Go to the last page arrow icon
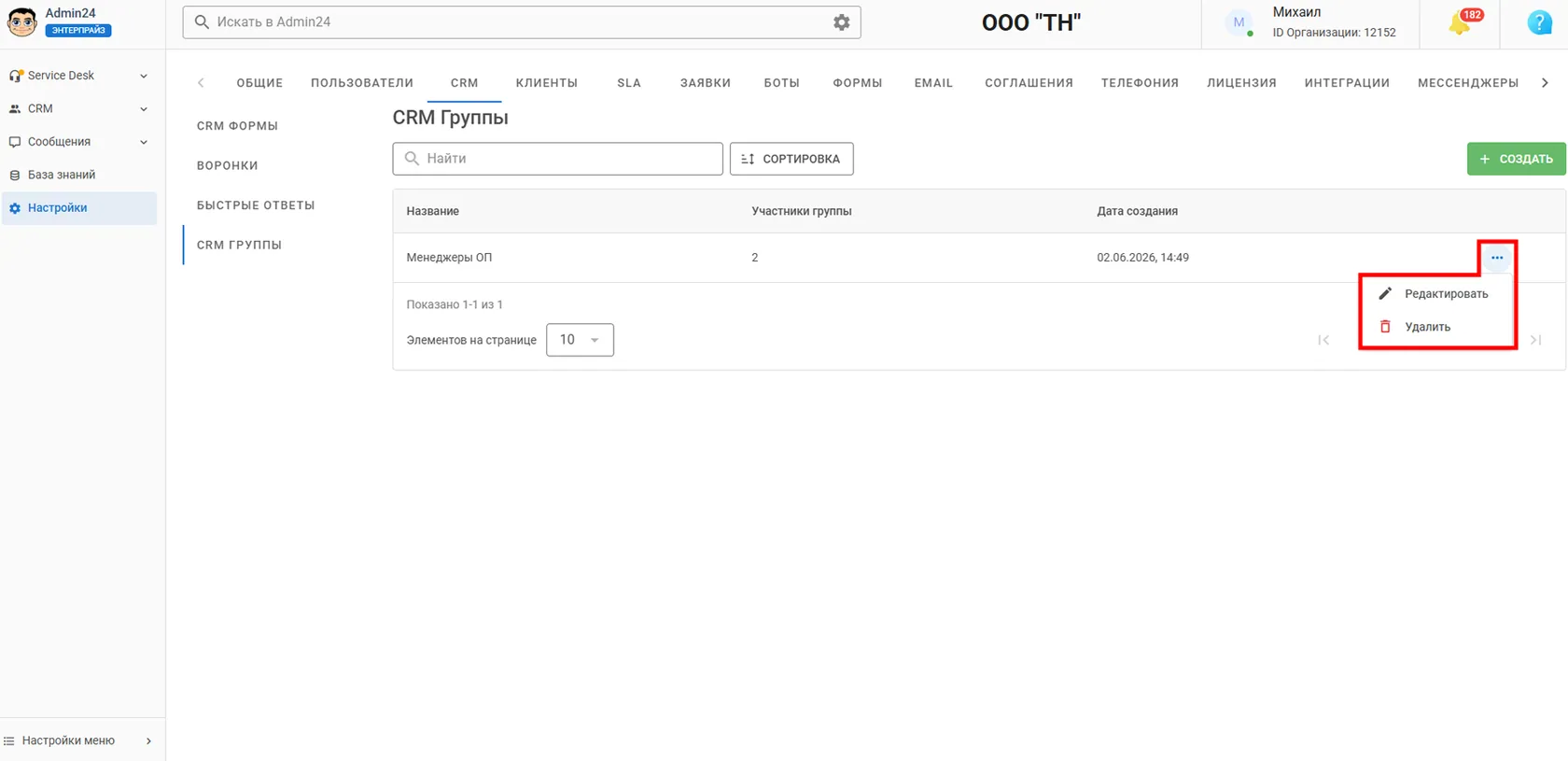Image resolution: width=1568 pixels, height=761 pixels. click(x=1535, y=340)
